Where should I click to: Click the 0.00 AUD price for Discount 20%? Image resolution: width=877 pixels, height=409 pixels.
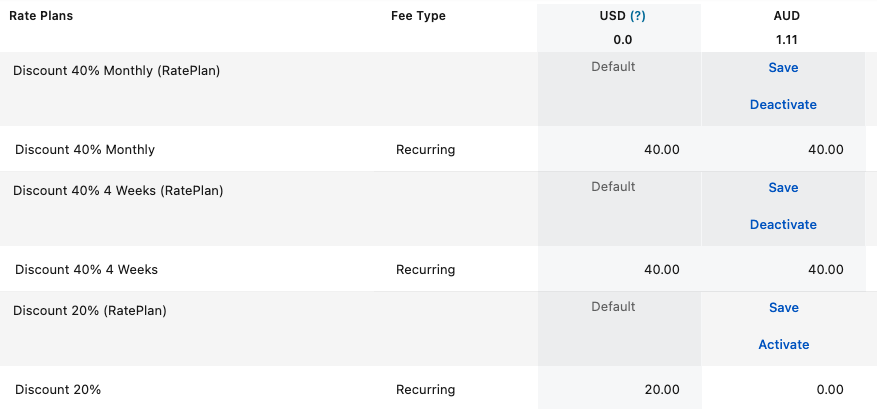[x=829, y=390]
